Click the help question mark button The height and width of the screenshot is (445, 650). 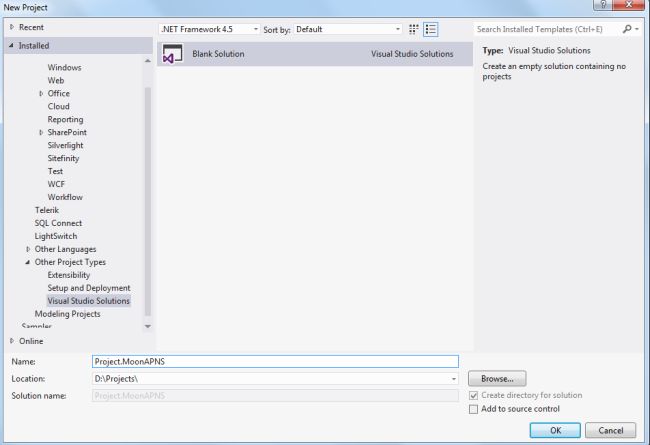(x=603, y=5)
